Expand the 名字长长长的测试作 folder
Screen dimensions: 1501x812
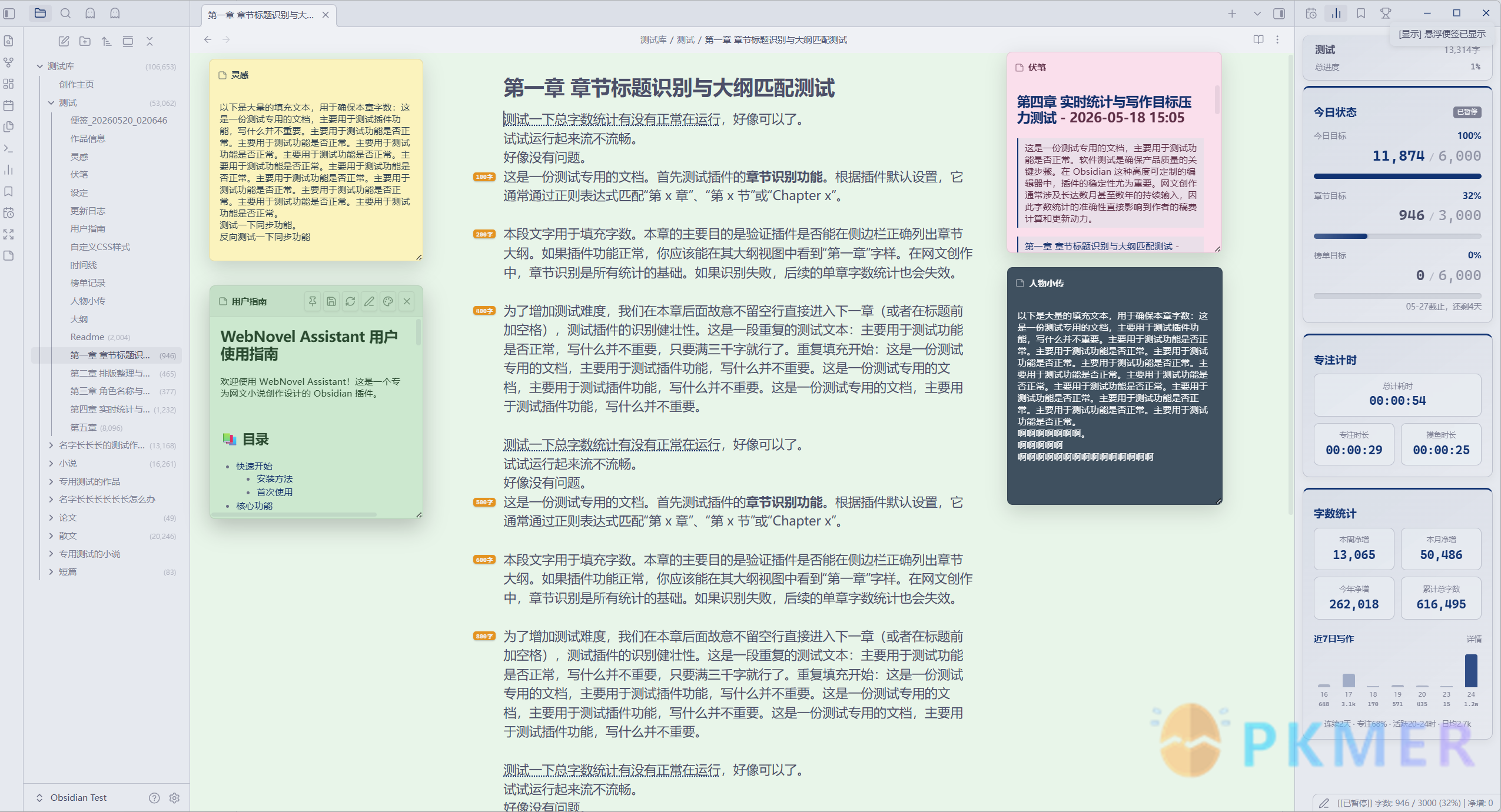pyautogui.click(x=51, y=445)
